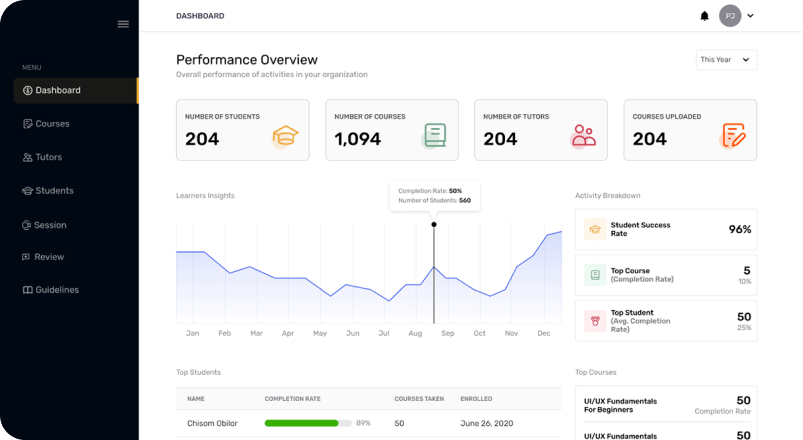803x440 pixels.
Task: Click the Student Success Rate icon
Action: (594, 229)
